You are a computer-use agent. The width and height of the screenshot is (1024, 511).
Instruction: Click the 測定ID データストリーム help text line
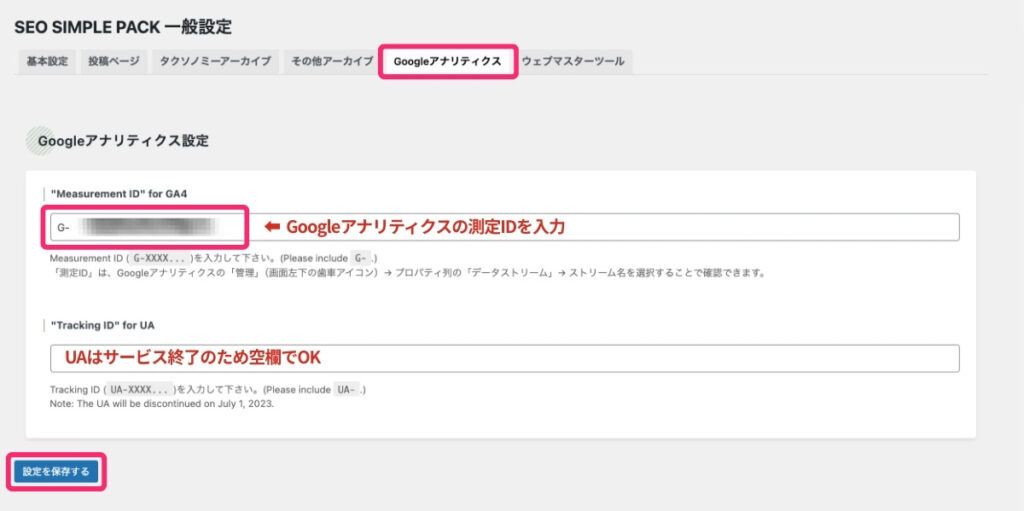pyautogui.click(x=407, y=272)
